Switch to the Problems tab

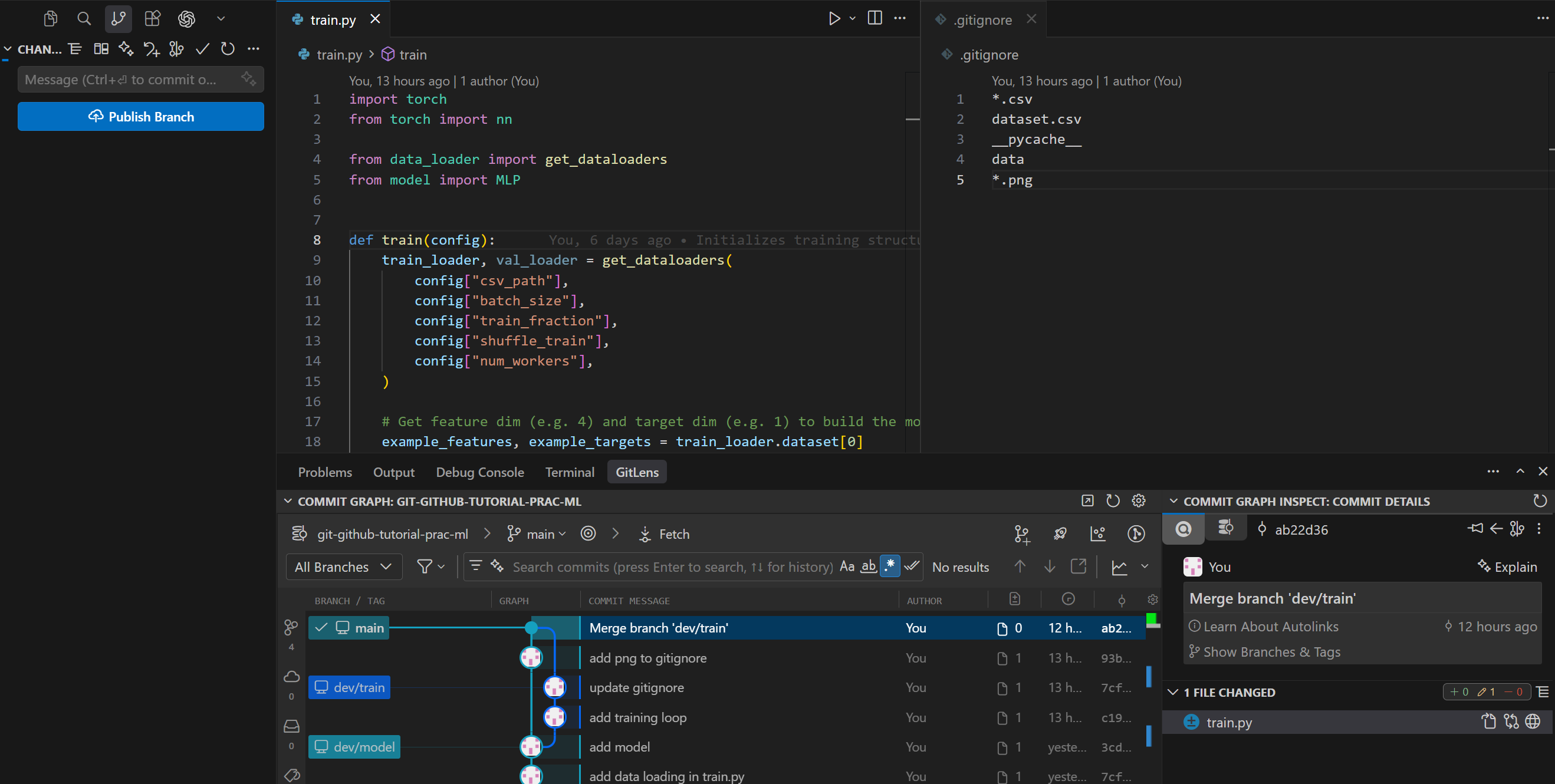tap(325, 472)
